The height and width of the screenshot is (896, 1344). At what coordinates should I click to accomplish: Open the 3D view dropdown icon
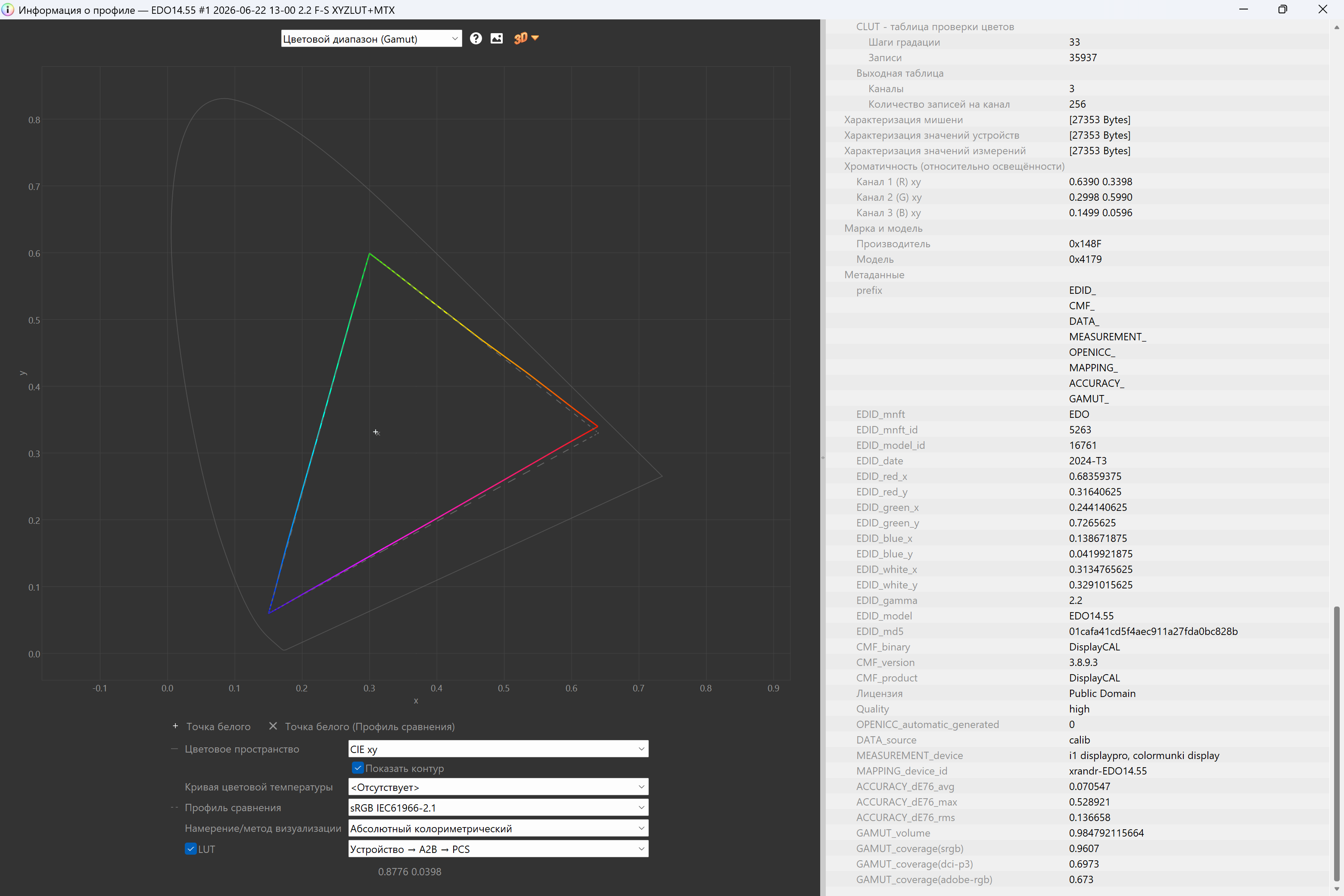coord(526,38)
